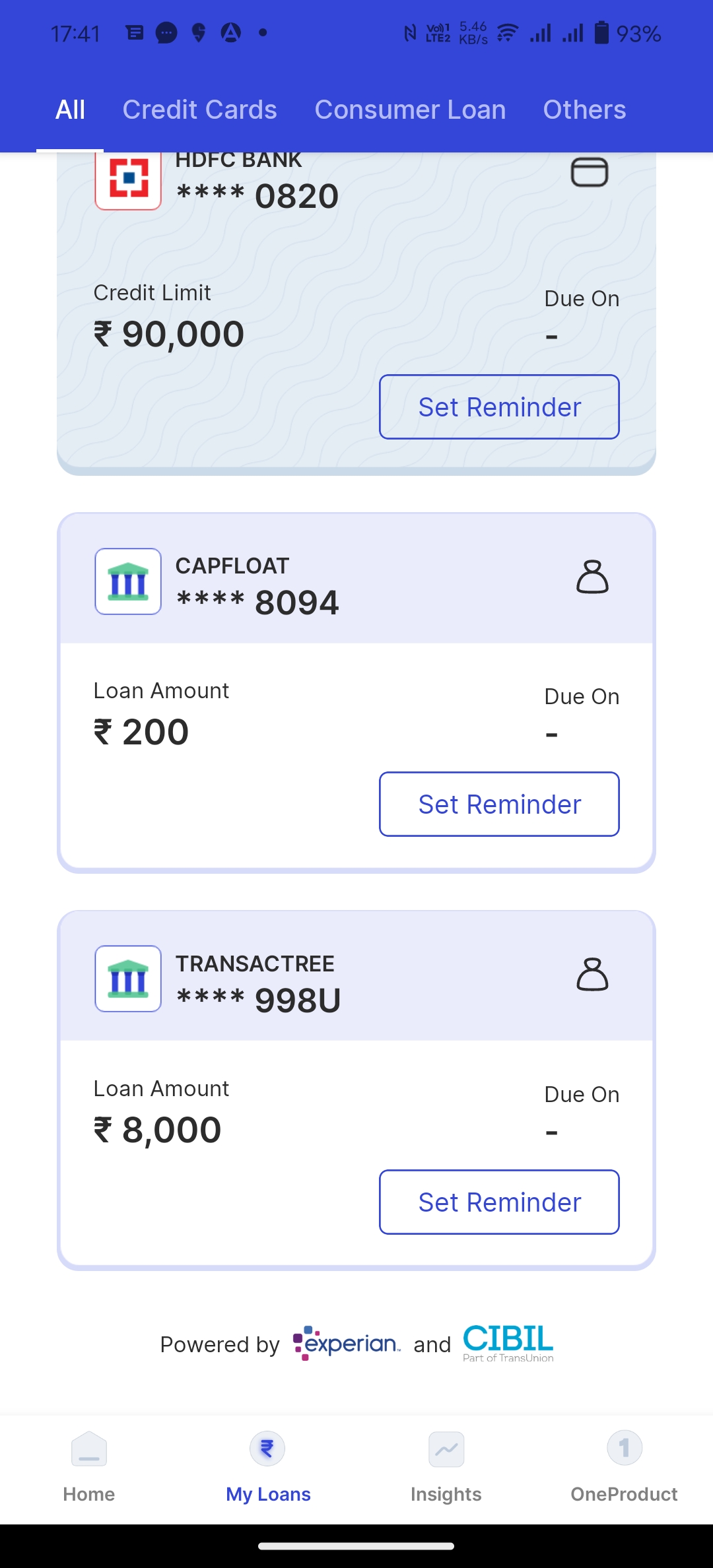Open the Home tab icon
713x1568 pixels.
click(x=89, y=1449)
